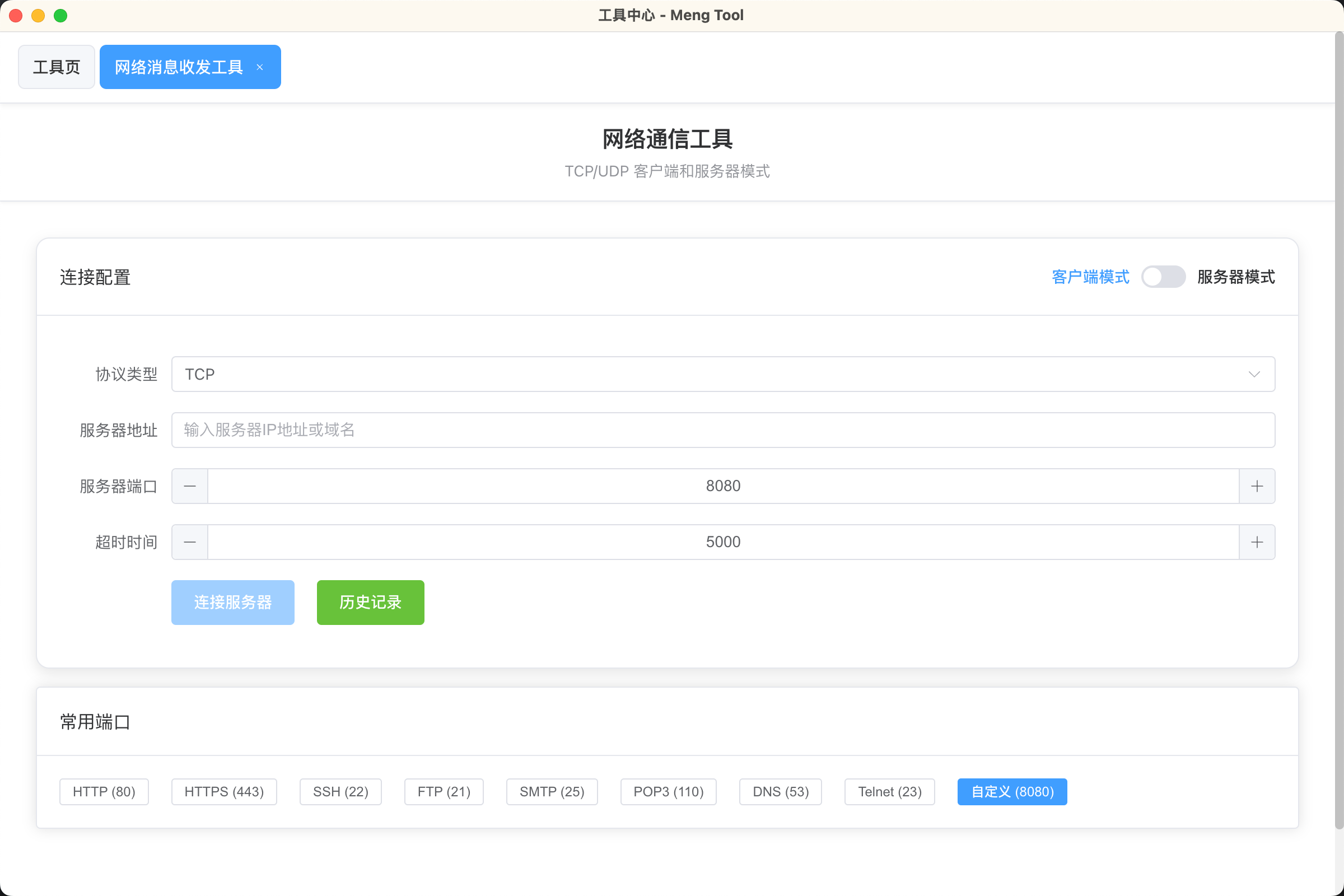Increase the 超时时间 value
Screen dimensions: 1344x896
click(x=1257, y=542)
